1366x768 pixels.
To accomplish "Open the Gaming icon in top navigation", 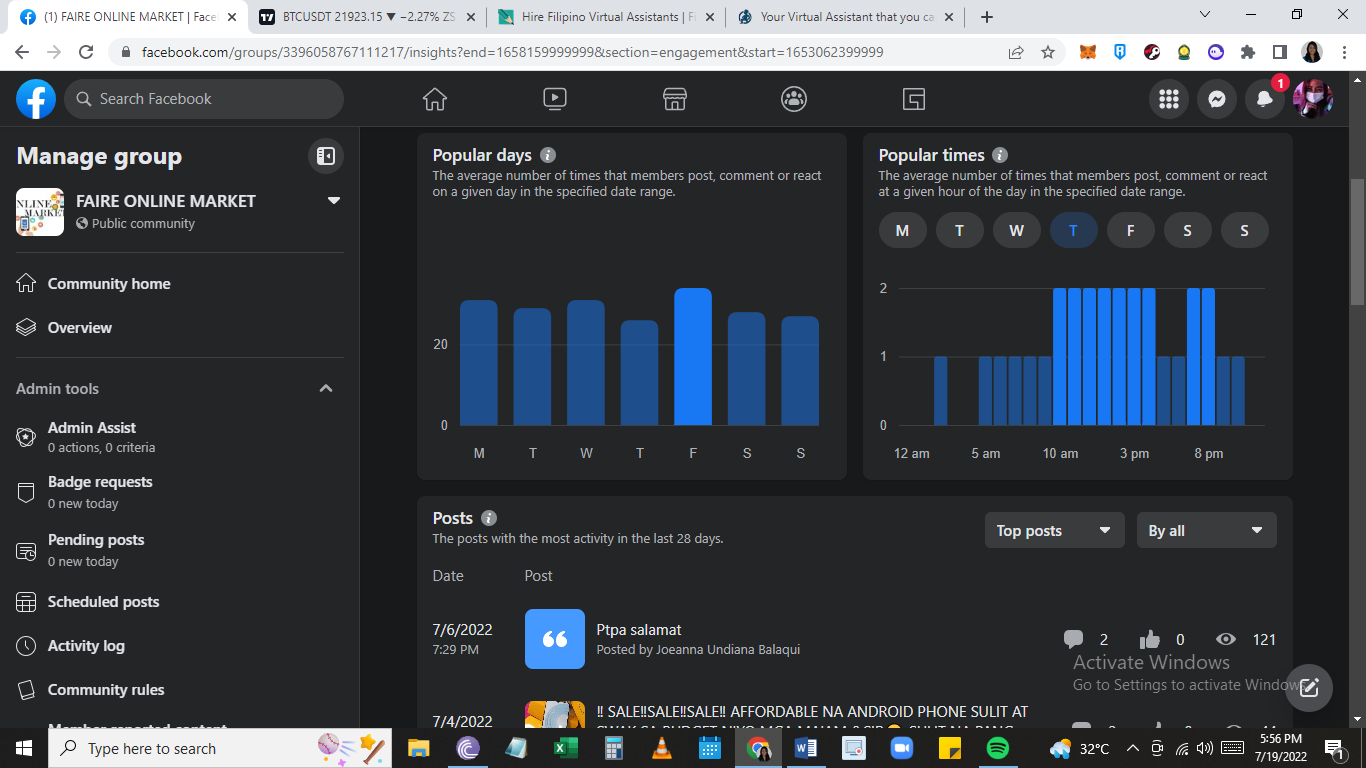I will (x=914, y=99).
